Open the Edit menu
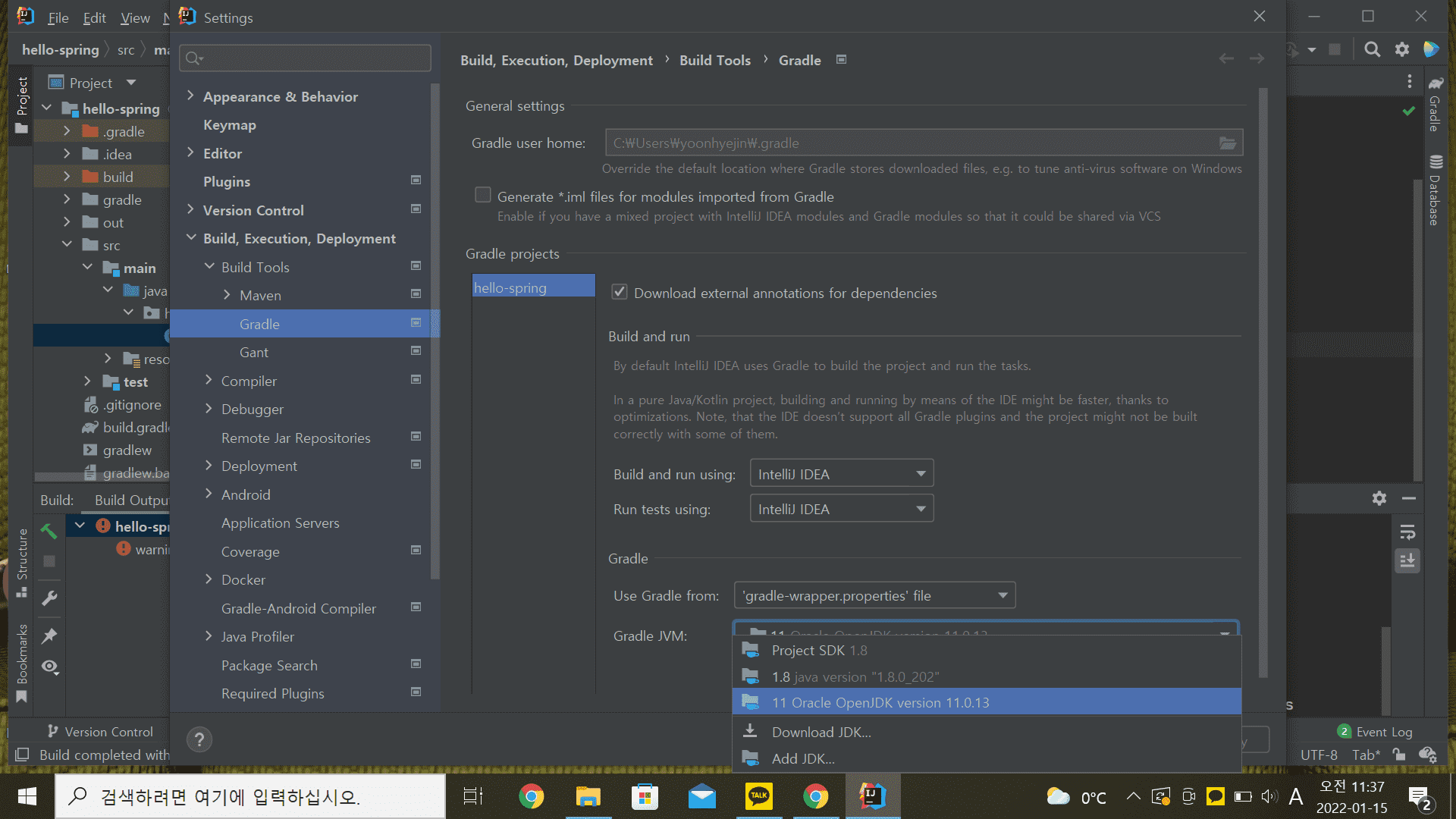The height and width of the screenshot is (819, 1456). point(94,17)
